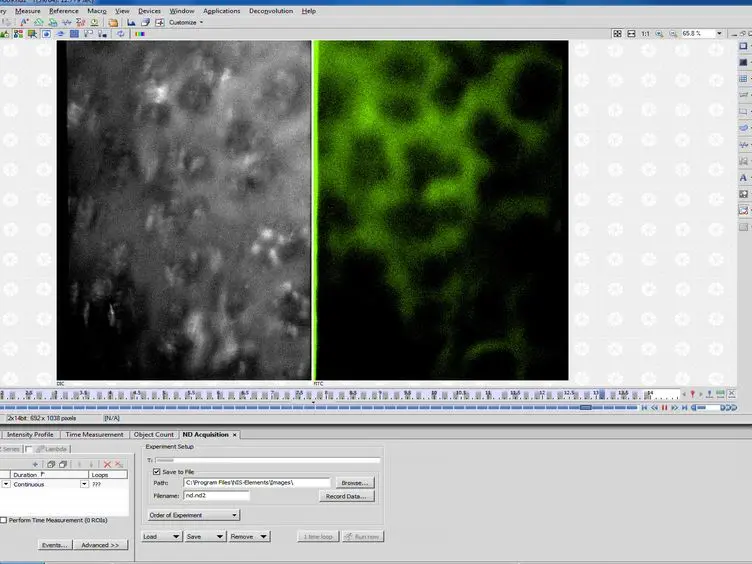Switch to the Intensity Profile tab
The height and width of the screenshot is (564, 752).
pos(30,435)
